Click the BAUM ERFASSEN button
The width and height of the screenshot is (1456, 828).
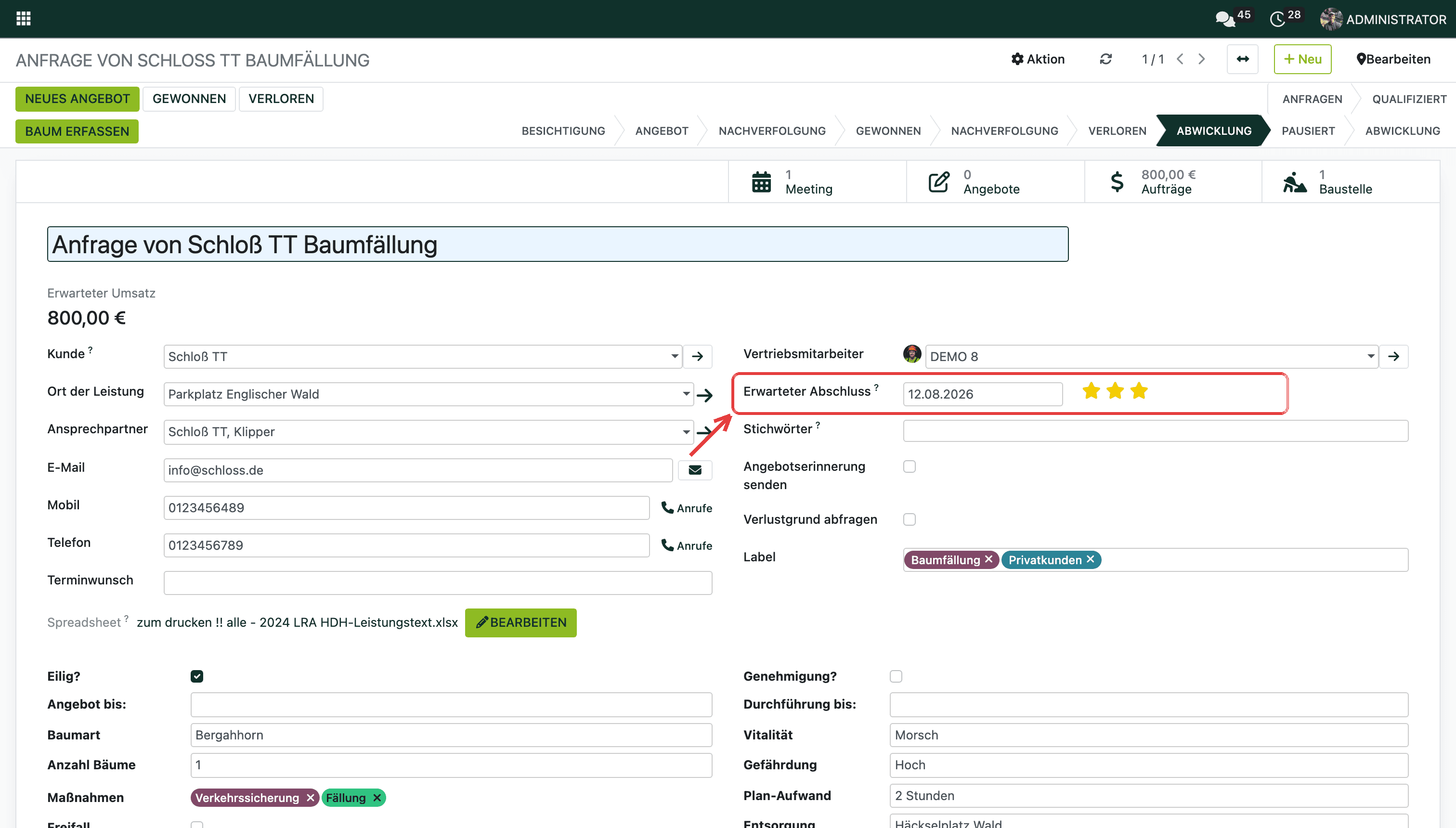click(x=78, y=131)
